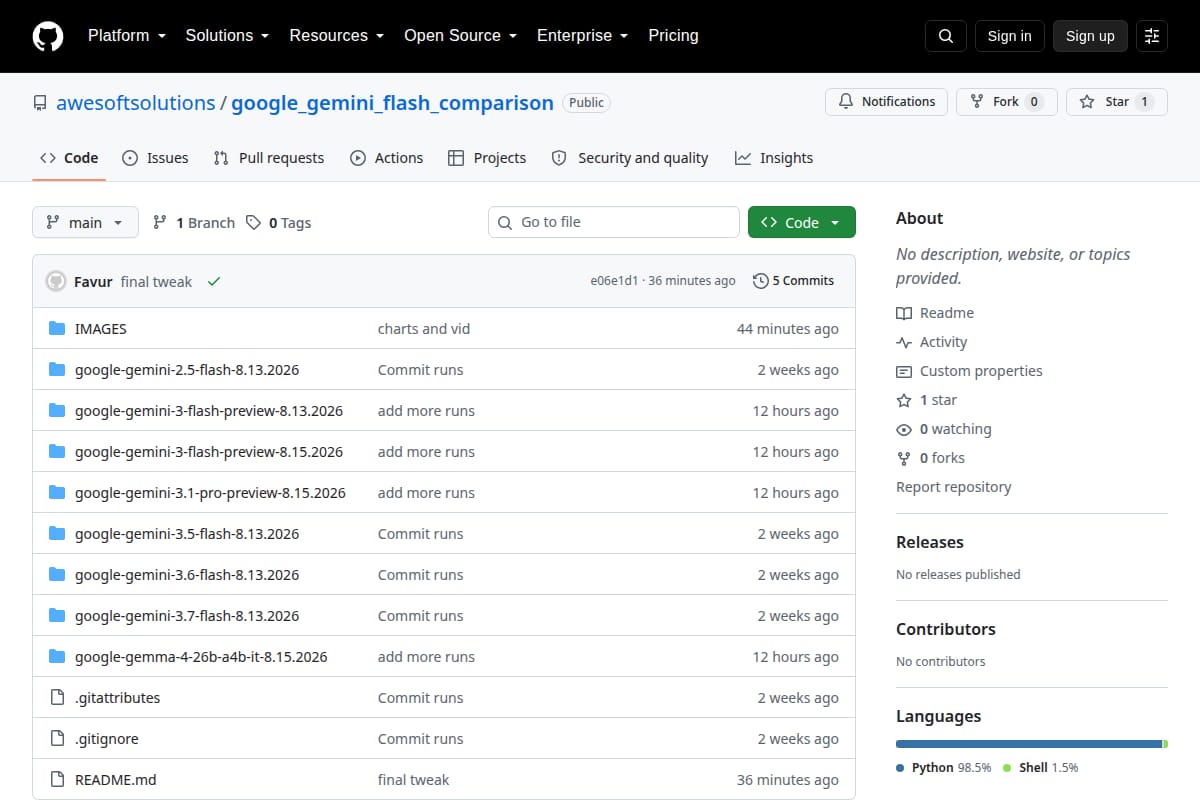The height and width of the screenshot is (800, 1200).
Task: Click the commit status checkmark icon
Action: coord(213,282)
